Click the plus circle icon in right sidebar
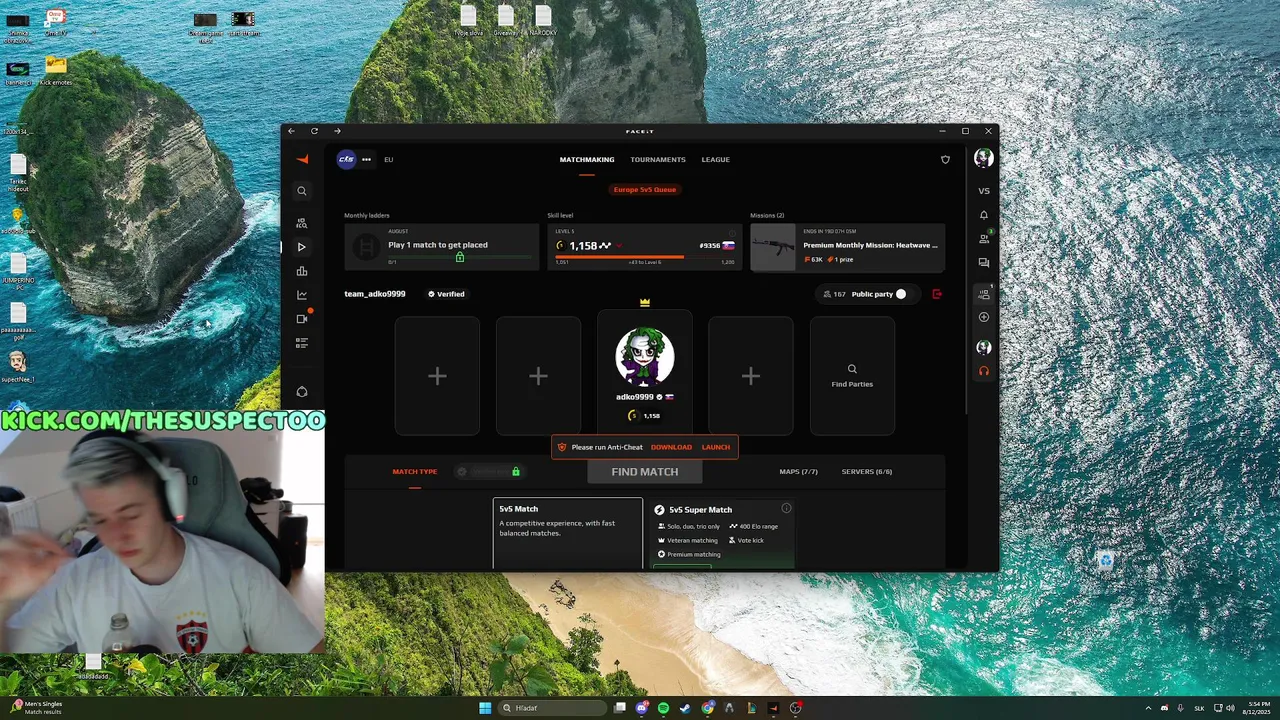1280x720 pixels. pyautogui.click(x=984, y=317)
